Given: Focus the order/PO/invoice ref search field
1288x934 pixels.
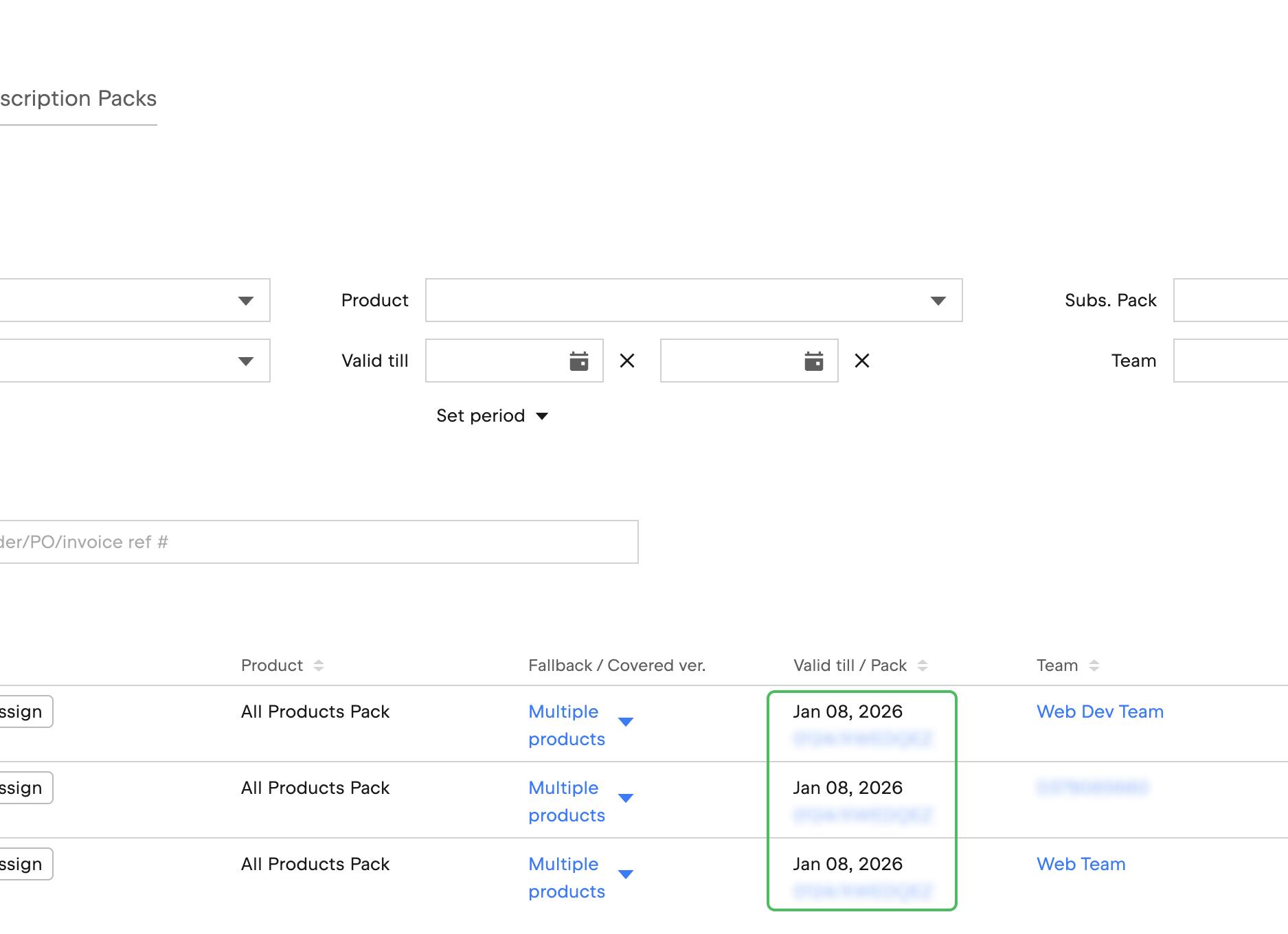Looking at the screenshot, I should [x=317, y=542].
